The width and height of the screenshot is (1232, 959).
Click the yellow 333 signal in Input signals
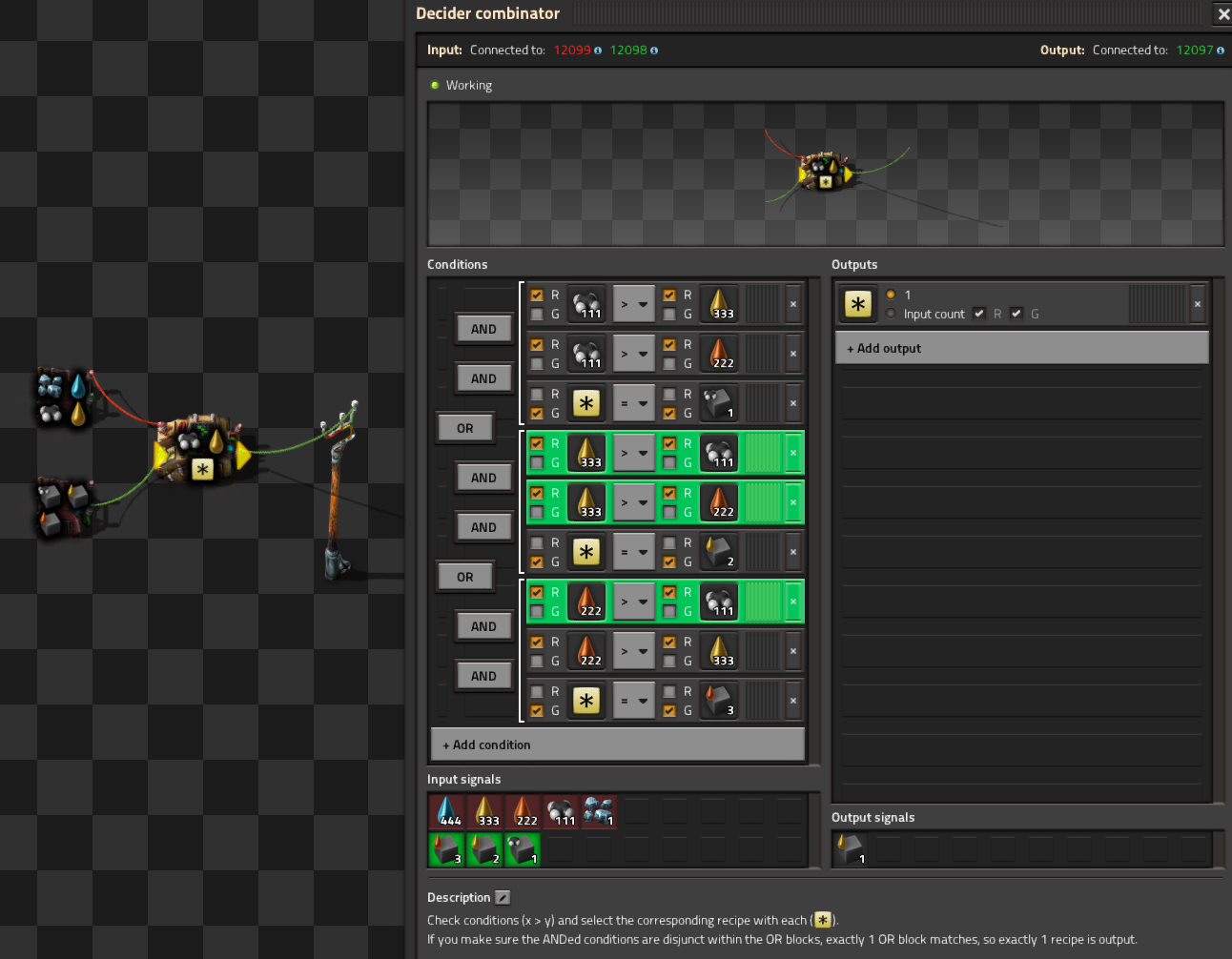coord(484,811)
